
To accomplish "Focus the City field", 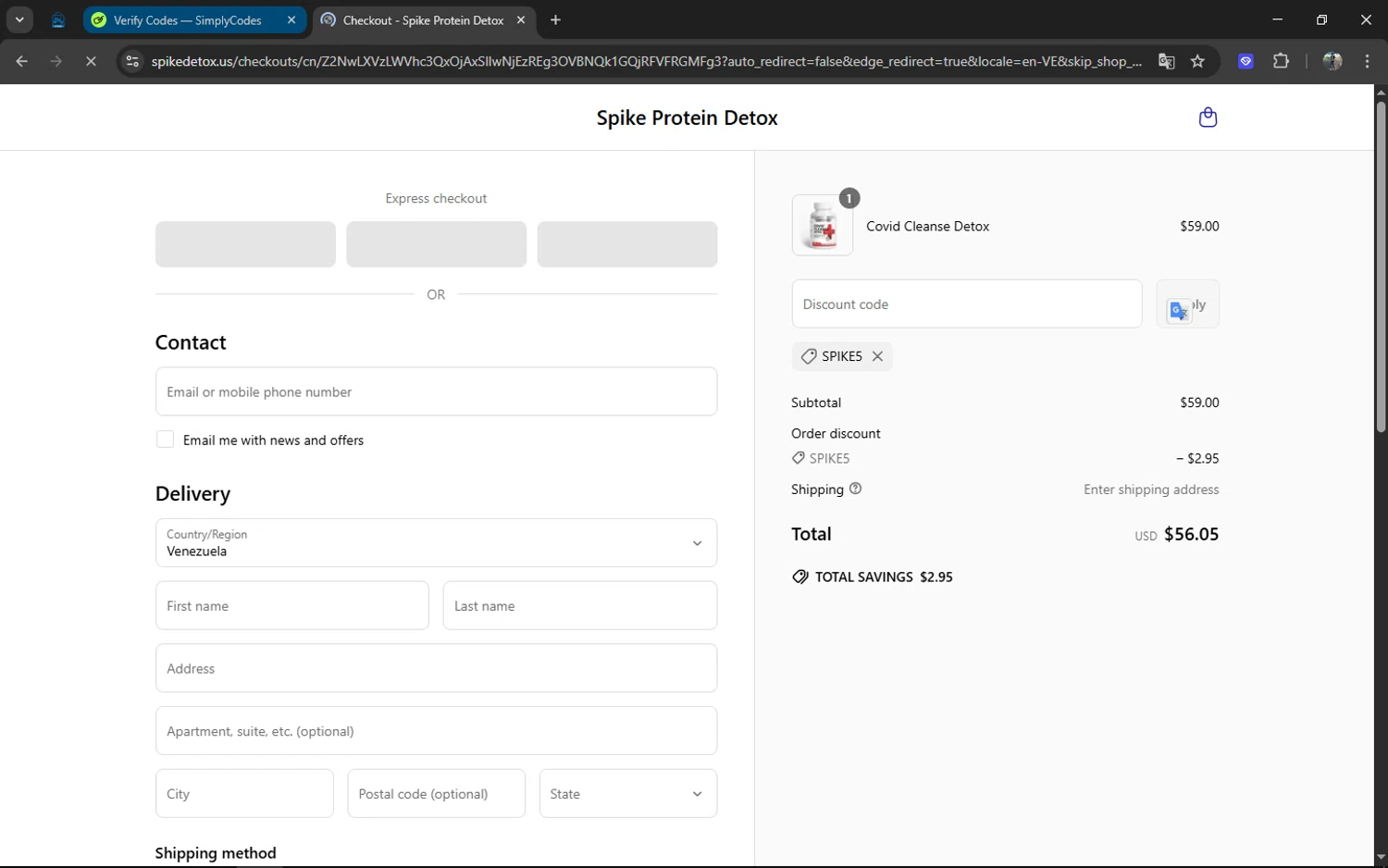I will [244, 794].
